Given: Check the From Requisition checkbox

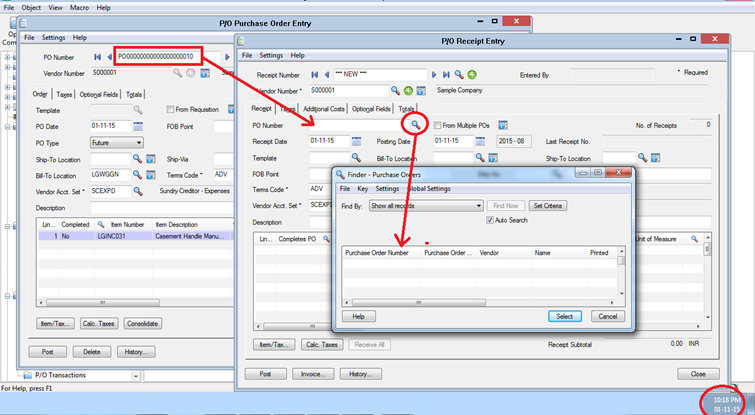Looking at the screenshot, I should pos(170,109).
